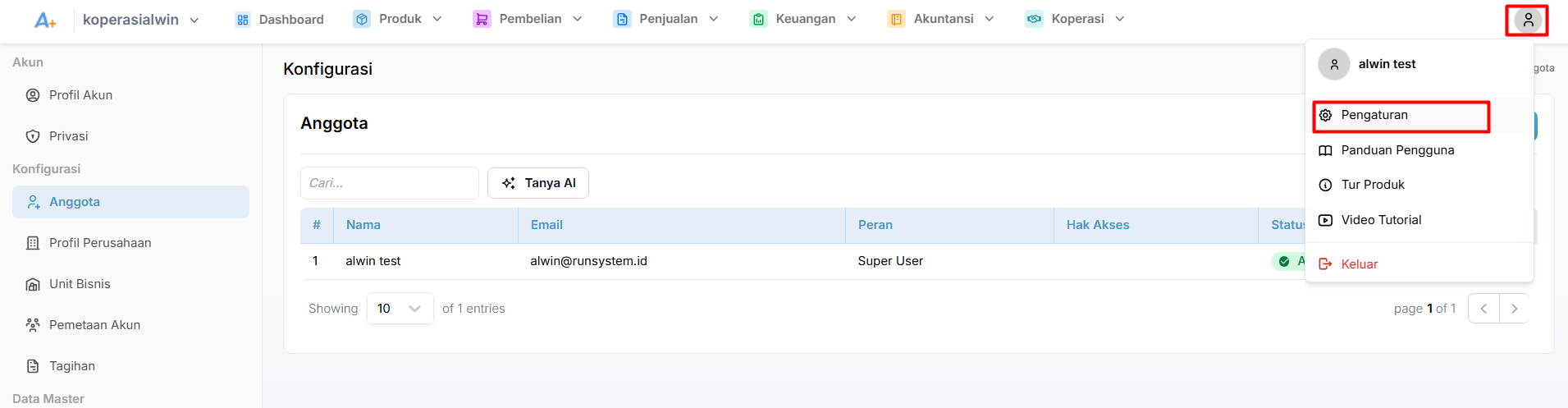Click the Pemetaan Akun people icon
1568x408 pixels.
(33, 325)
